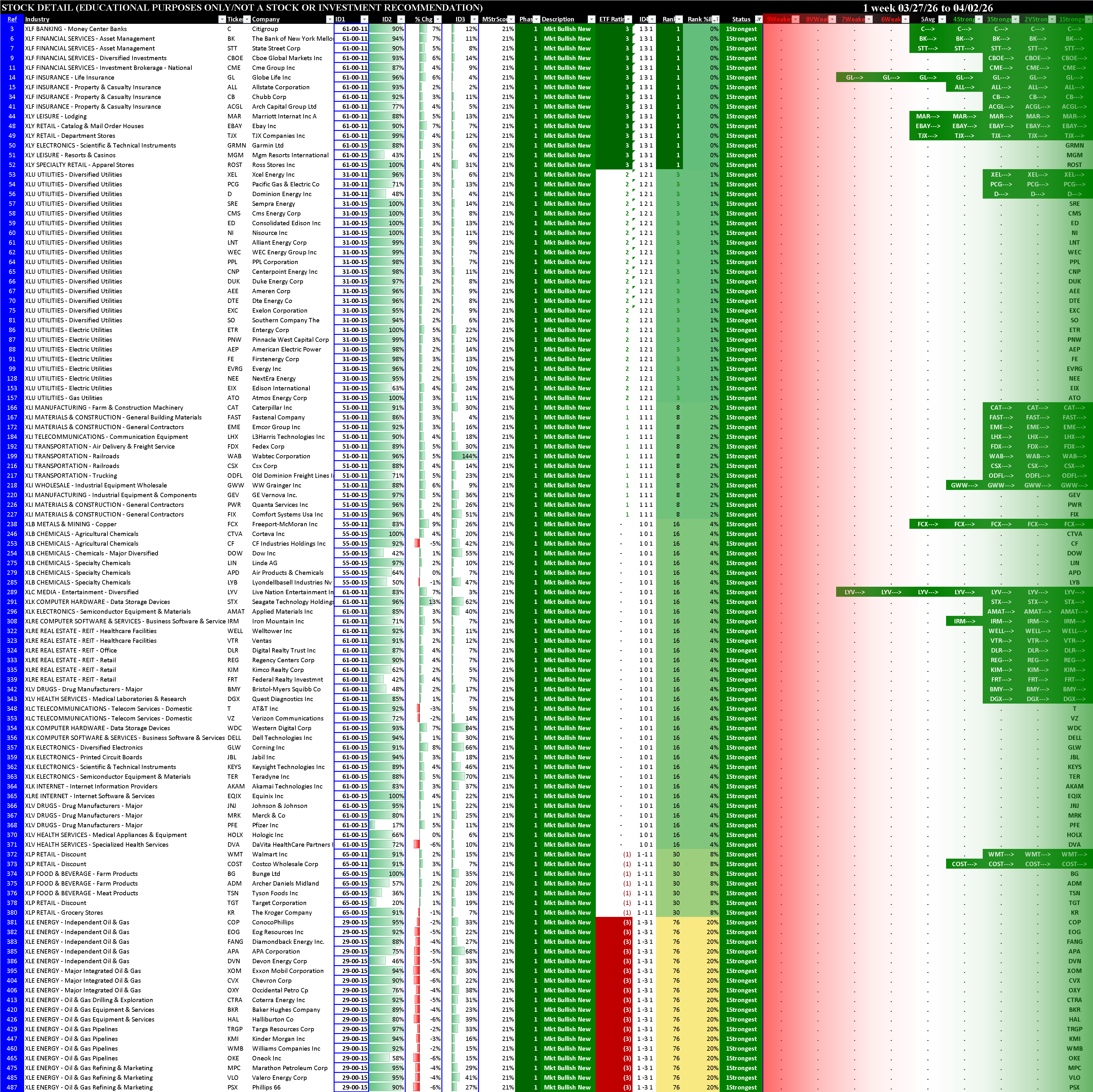Screen dimensions: 1093x1092
Task: Open the Industry column filter dropdown
Action: point(222,19)
